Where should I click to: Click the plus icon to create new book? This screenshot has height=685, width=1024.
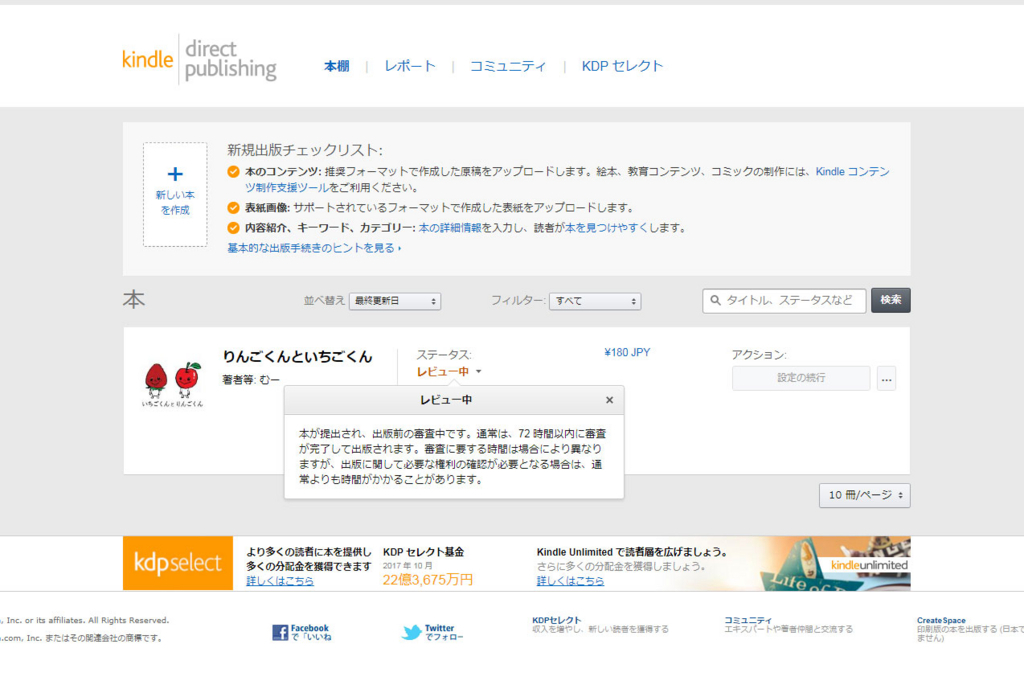coord(175,174)
